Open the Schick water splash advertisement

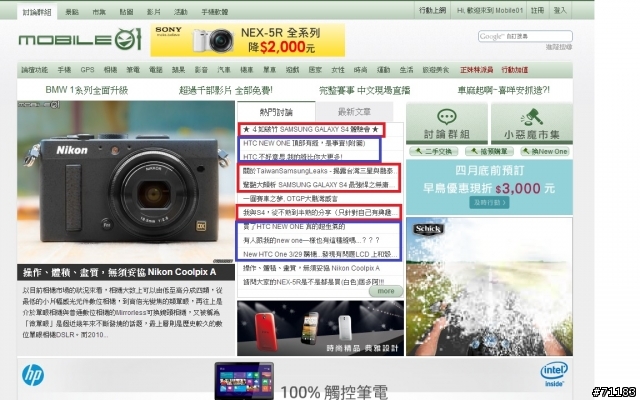click(489, 287)
